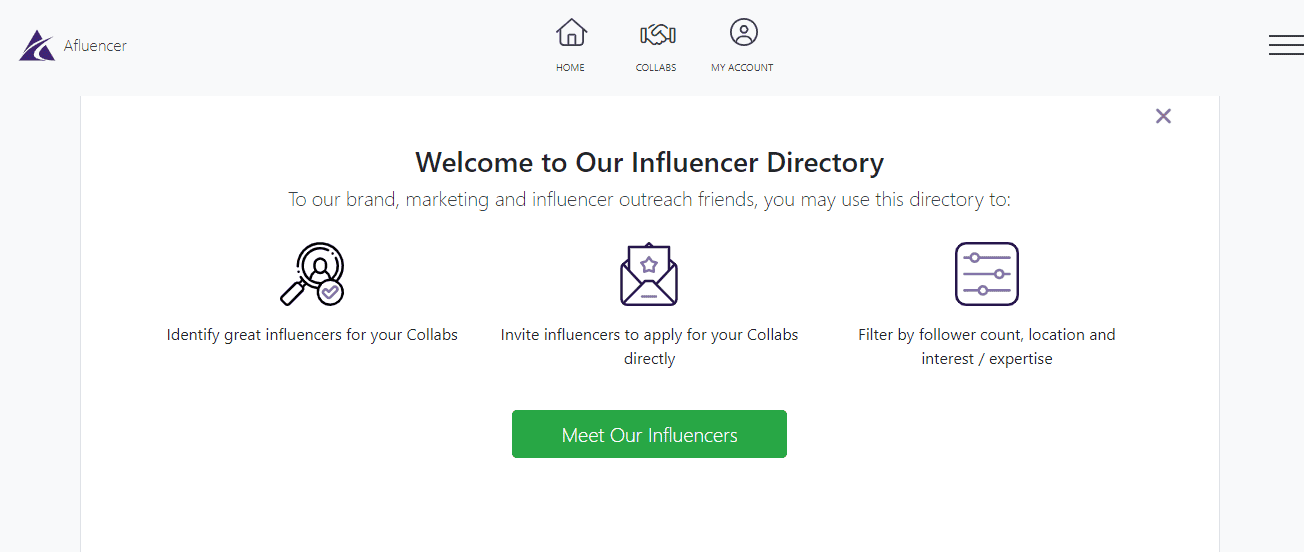Click the magnifier influencer search icon
Screen dimensions: 1304x552
312,274
